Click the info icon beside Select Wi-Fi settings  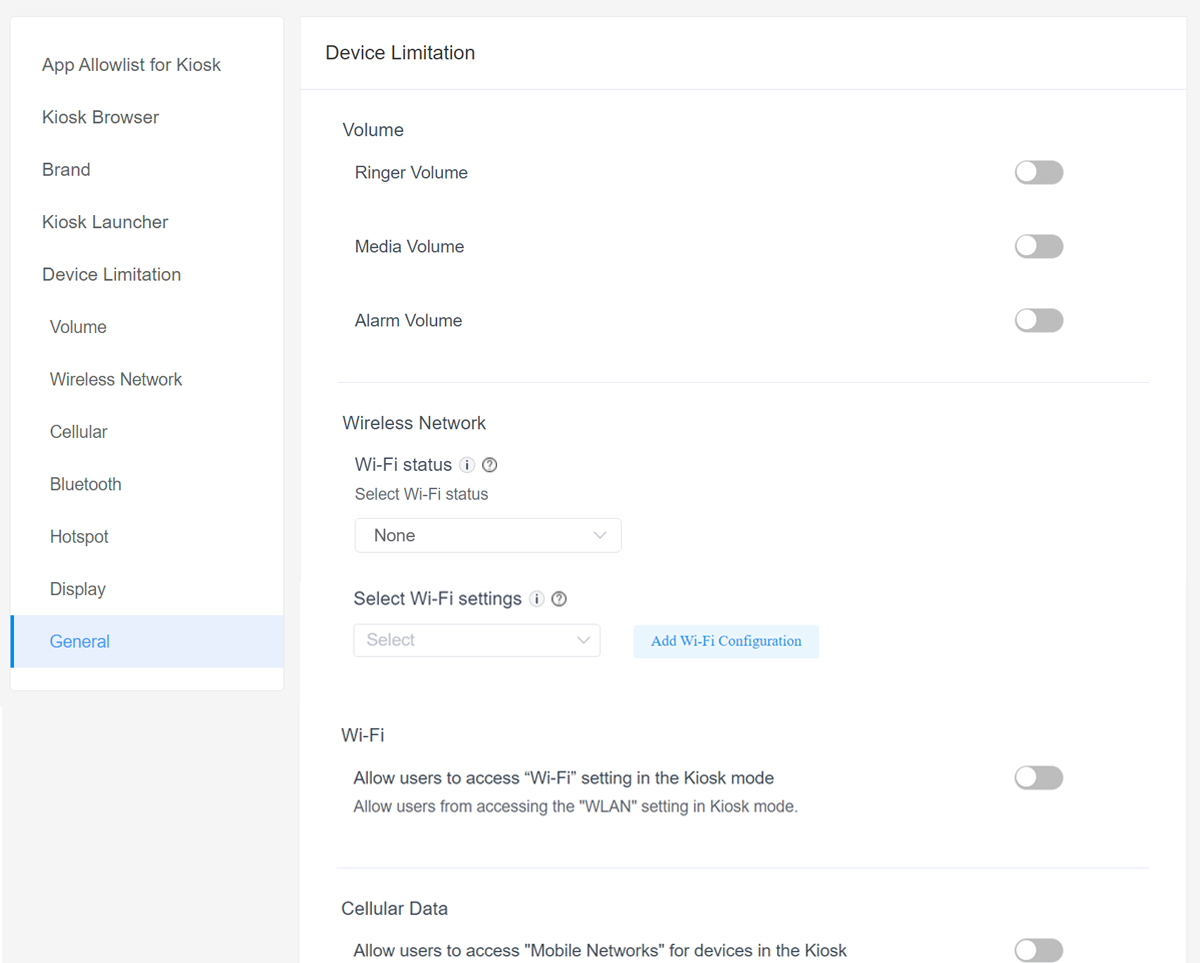537,599
